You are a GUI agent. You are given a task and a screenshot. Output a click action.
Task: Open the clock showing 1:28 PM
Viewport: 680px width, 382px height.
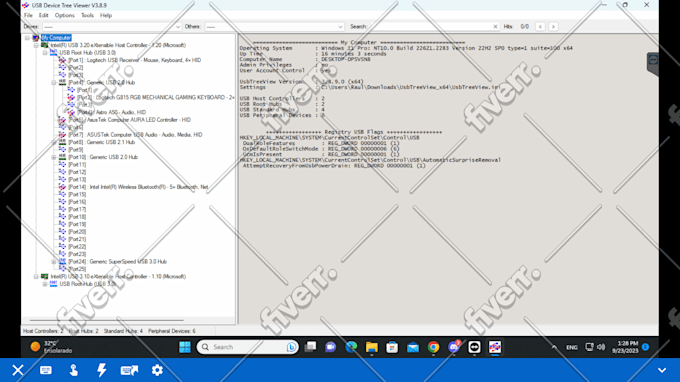click(624, 347)
